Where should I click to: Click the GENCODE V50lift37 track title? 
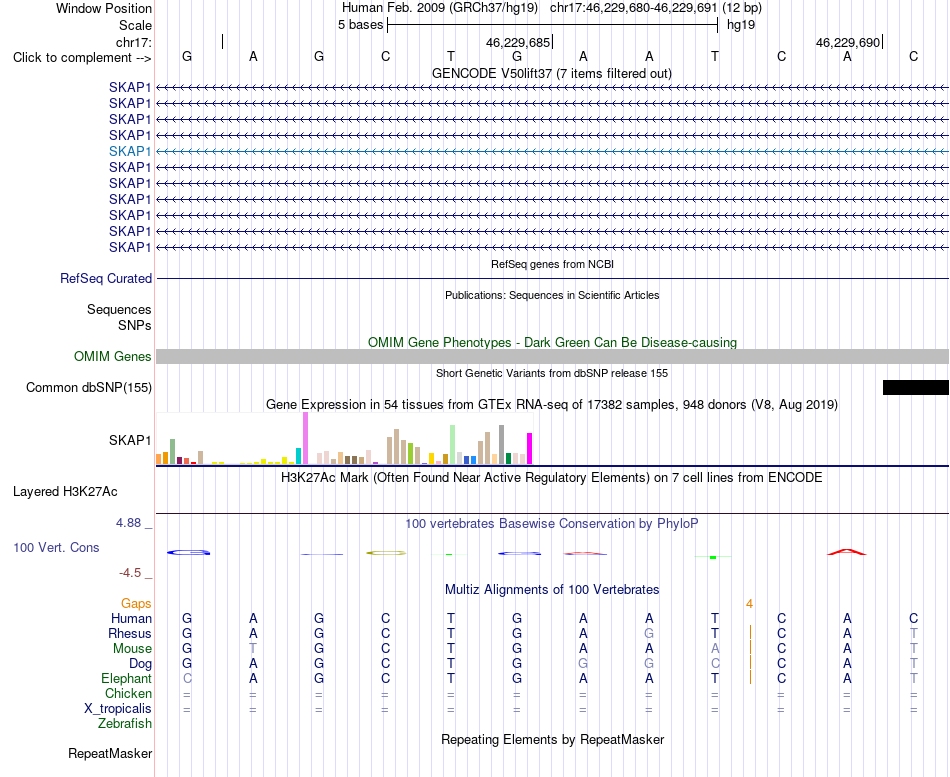click(551, 73)
